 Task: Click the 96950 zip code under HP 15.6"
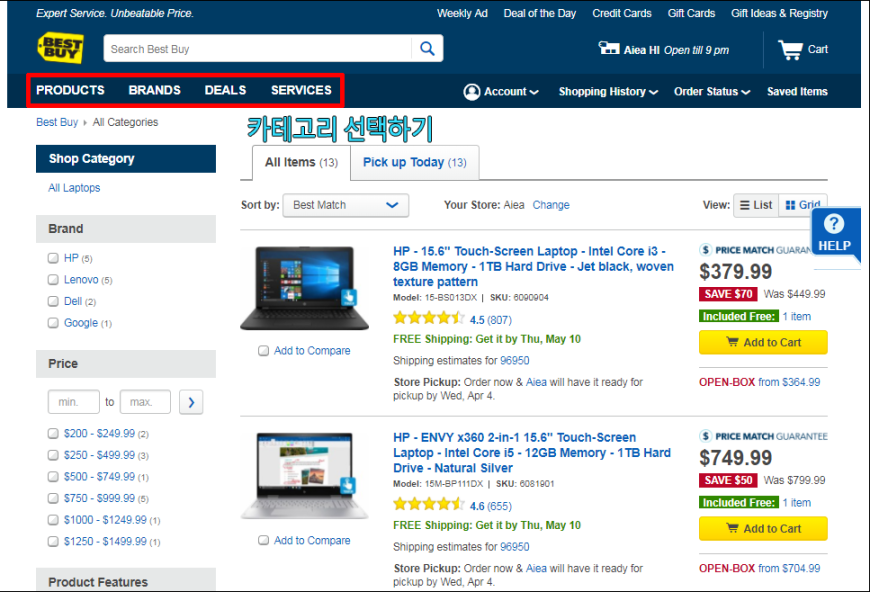pos(515,361)
